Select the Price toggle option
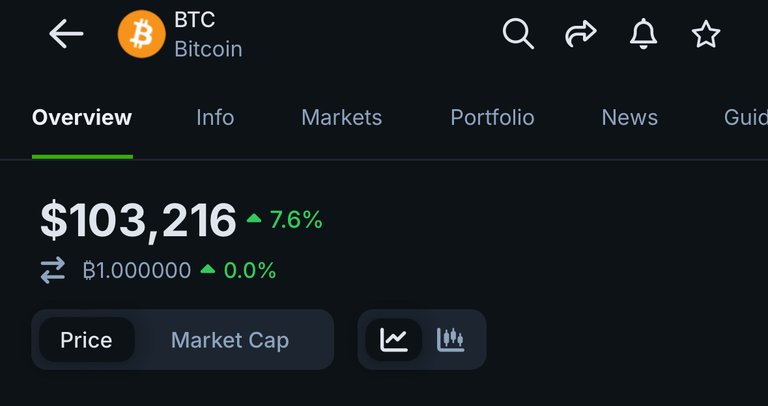 (86, 340)
